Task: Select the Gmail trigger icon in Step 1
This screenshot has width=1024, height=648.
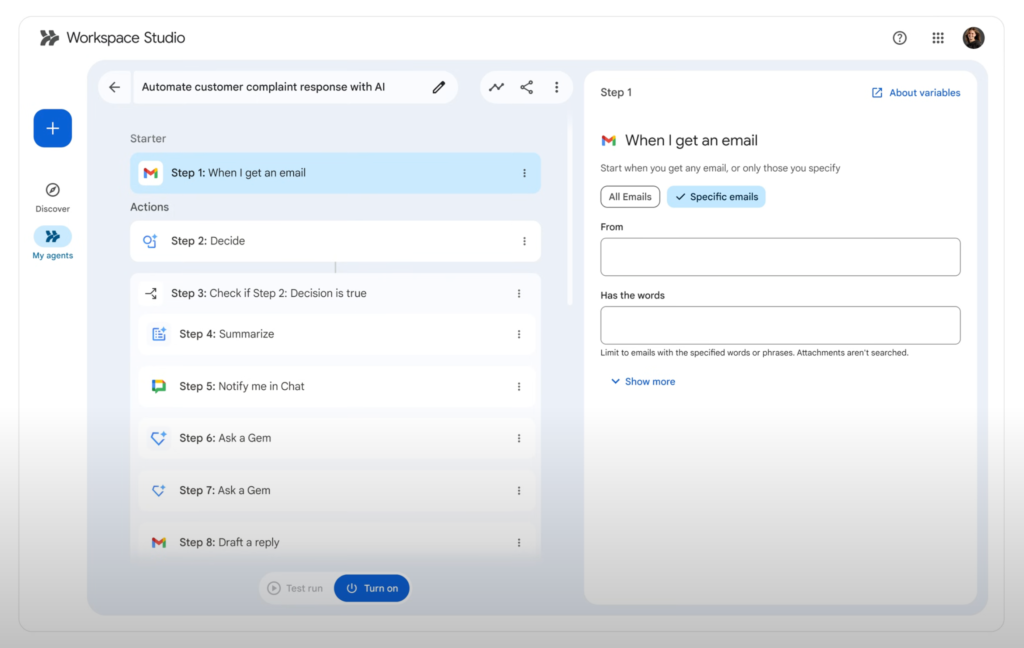Action: (151, 172)
